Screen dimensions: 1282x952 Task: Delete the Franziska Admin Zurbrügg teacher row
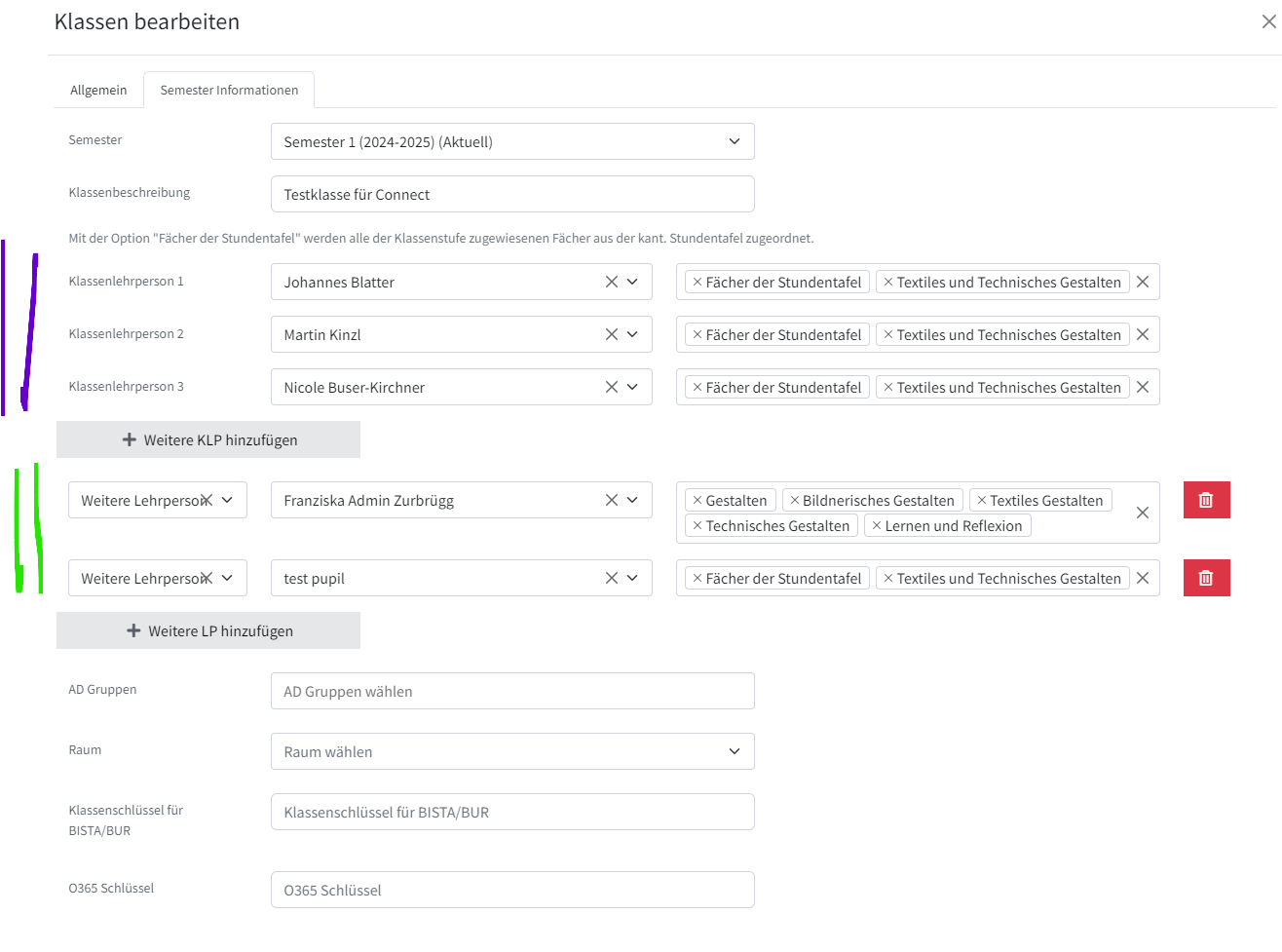[1206, 500]
